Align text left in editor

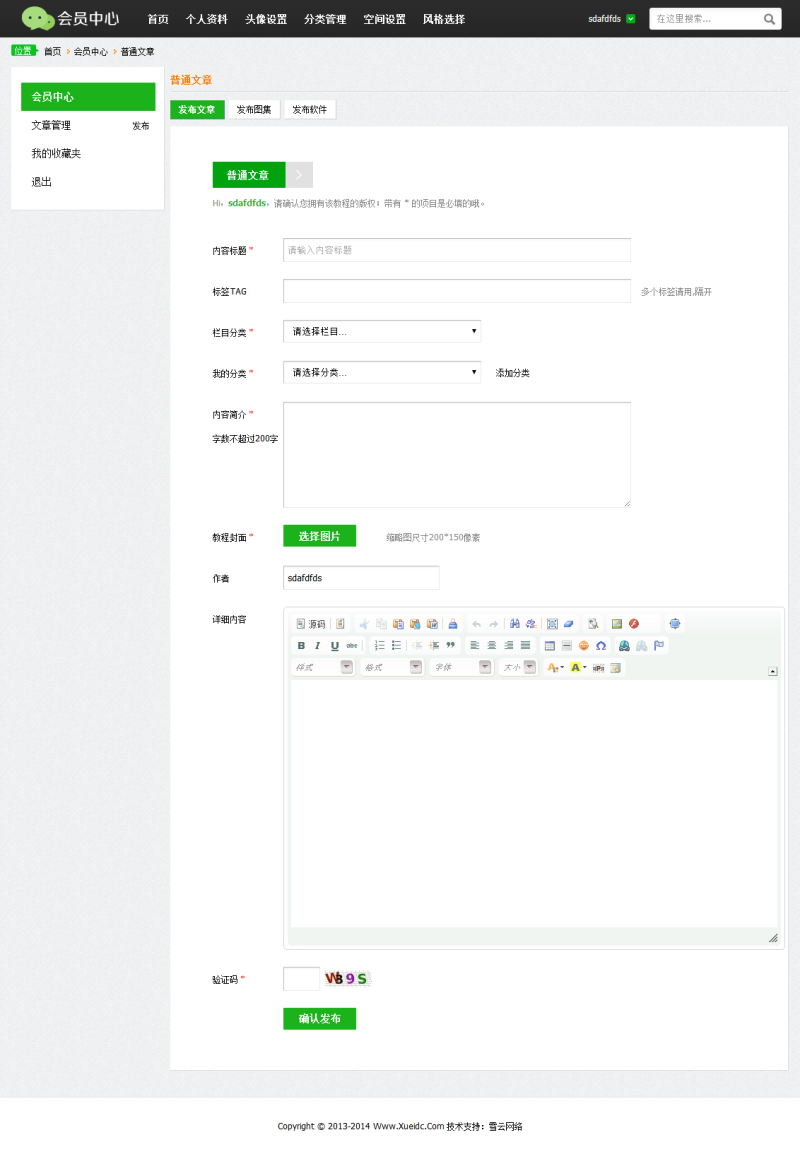(475, 645)
